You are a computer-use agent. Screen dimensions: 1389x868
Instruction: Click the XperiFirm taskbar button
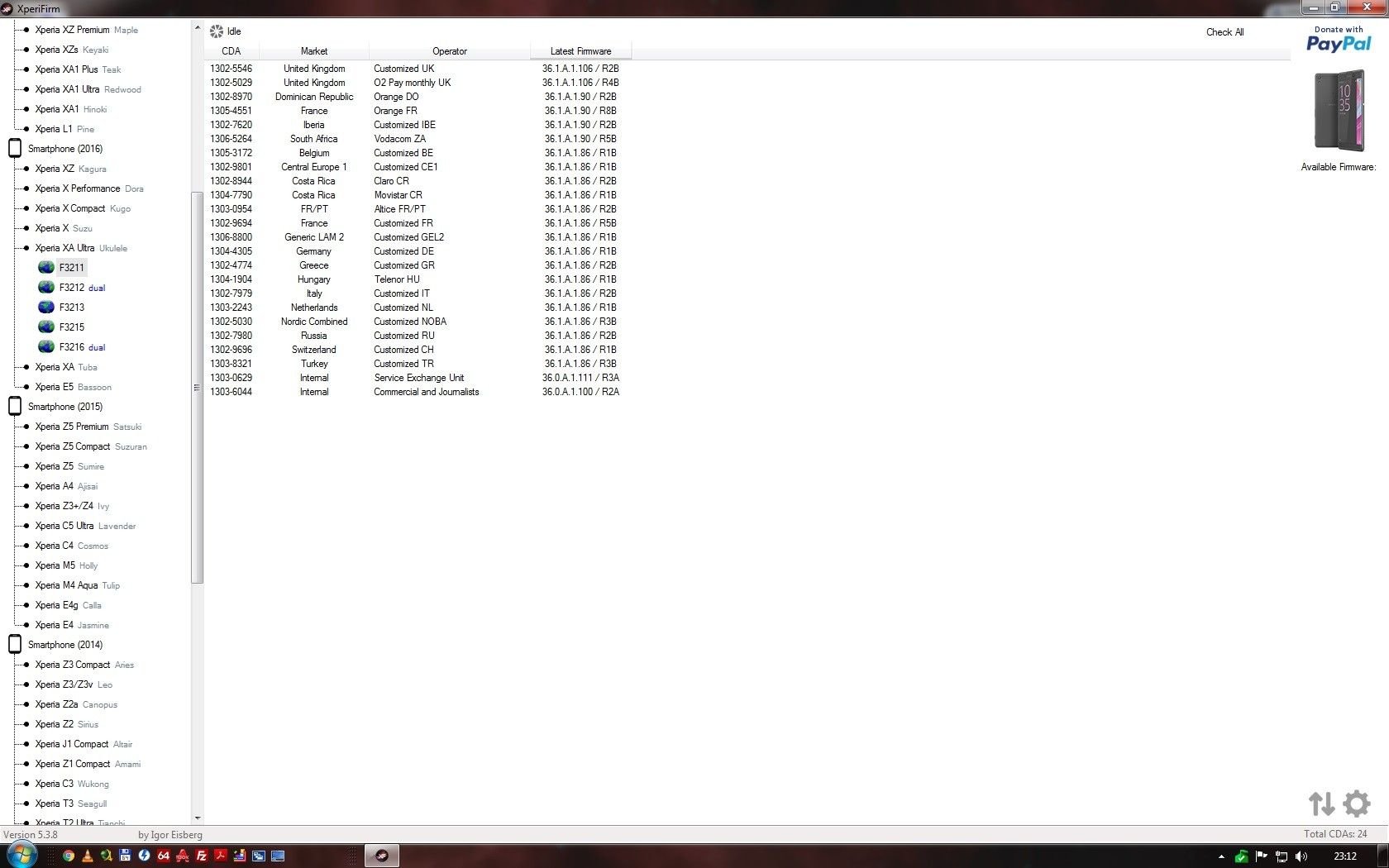point(381,856)
